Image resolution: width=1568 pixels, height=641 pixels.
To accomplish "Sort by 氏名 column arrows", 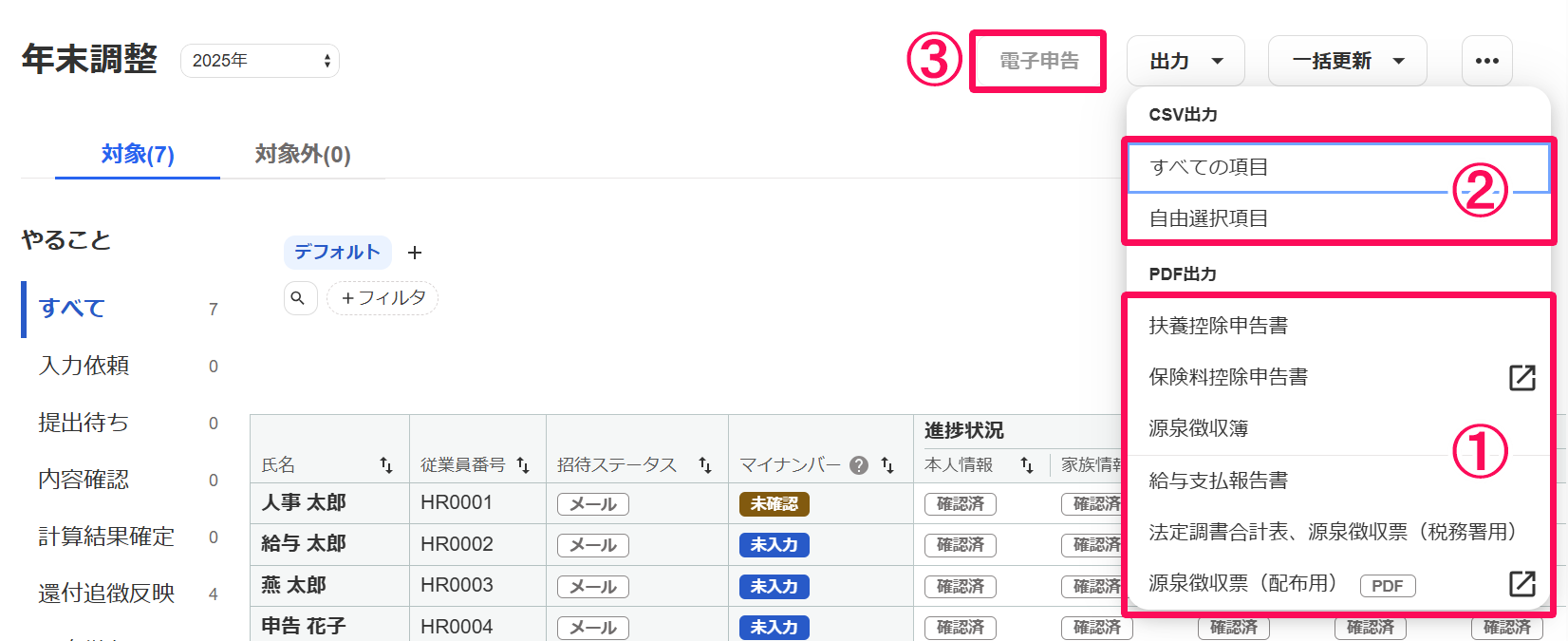I will pyautogui.click(x=386, y=465).
